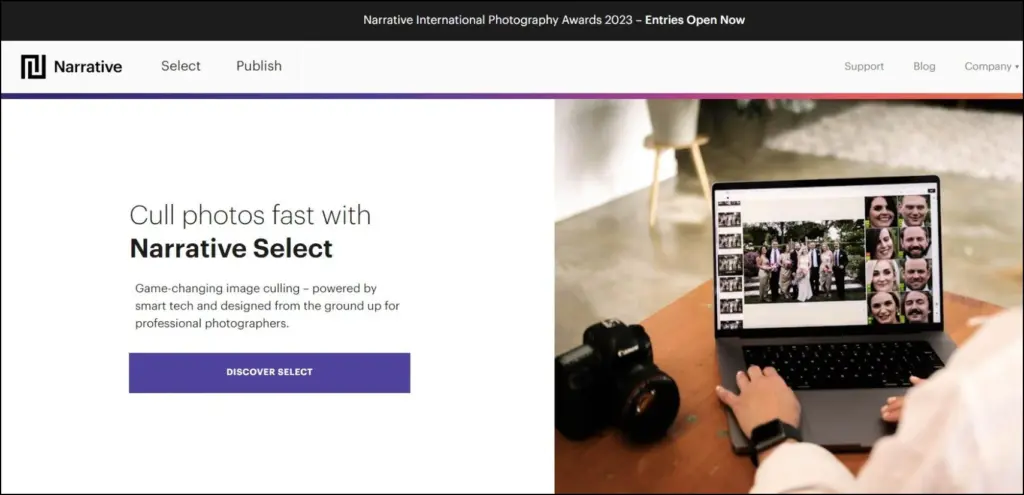Open the Publish navigation item
Screen dimensions: 1024x495
[x=259, y=66]
